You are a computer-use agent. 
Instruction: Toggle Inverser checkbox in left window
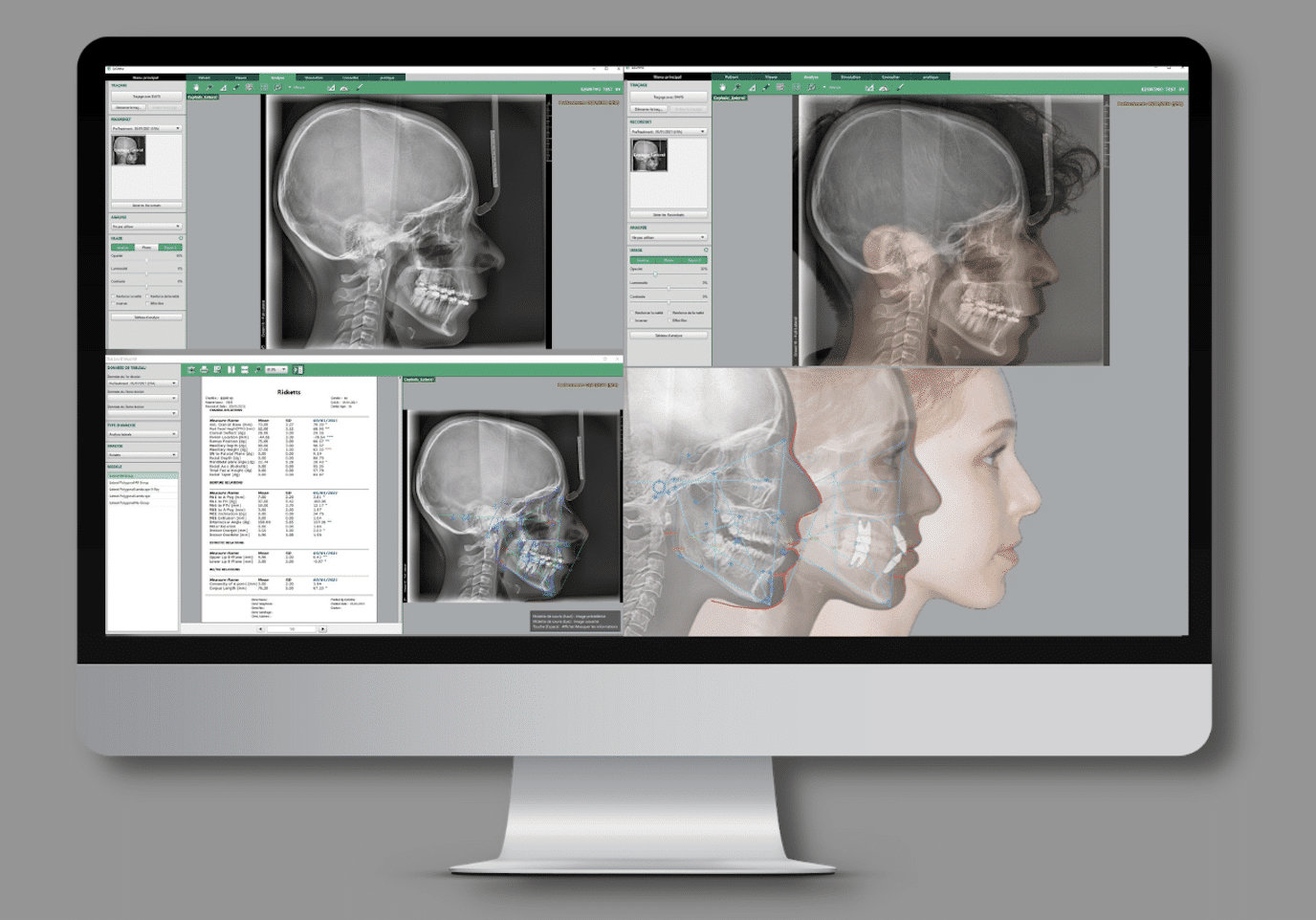(113, 303)
